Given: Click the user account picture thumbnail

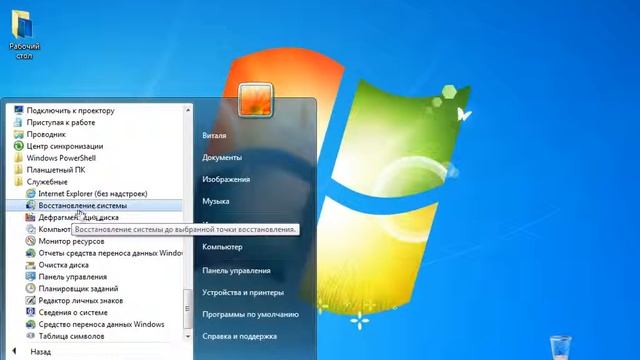Looking at the screenshot, I should (x=256, y=100).
